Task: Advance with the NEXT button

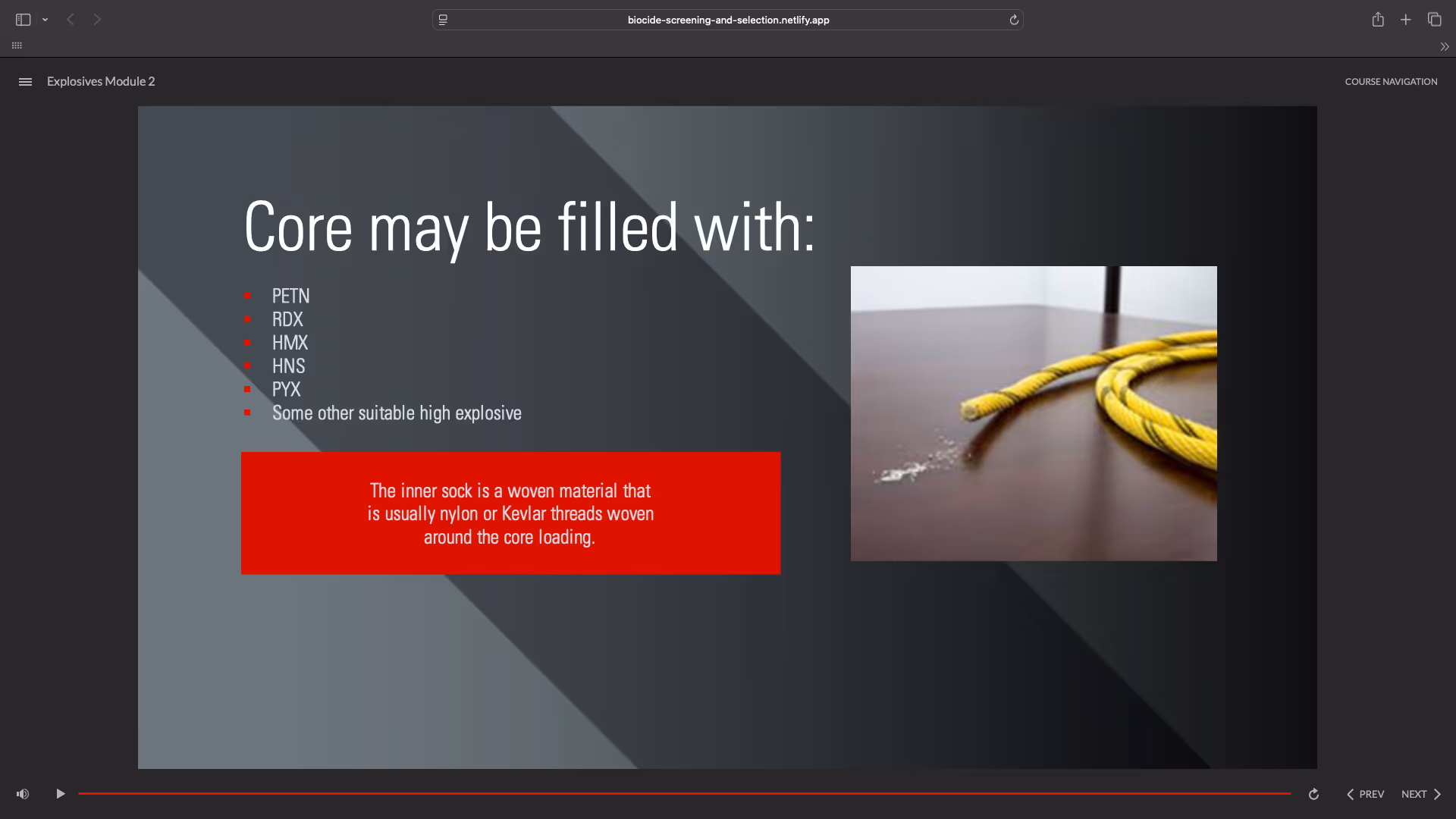Action: [x=1421, y=794]
